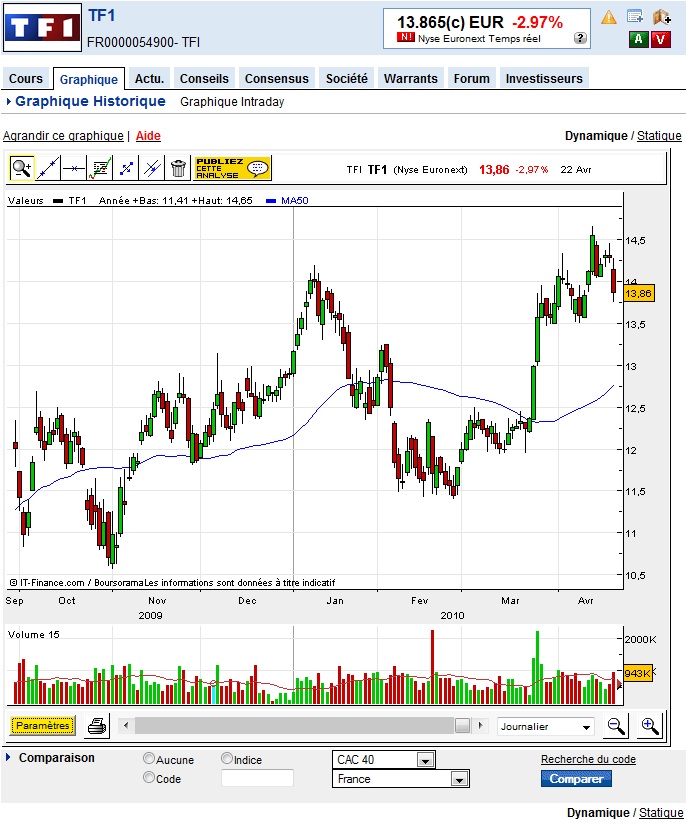The width and height of the screenshot is (687, 824).
Task: Select the Code comparison radio button
Action: point(149,777)
